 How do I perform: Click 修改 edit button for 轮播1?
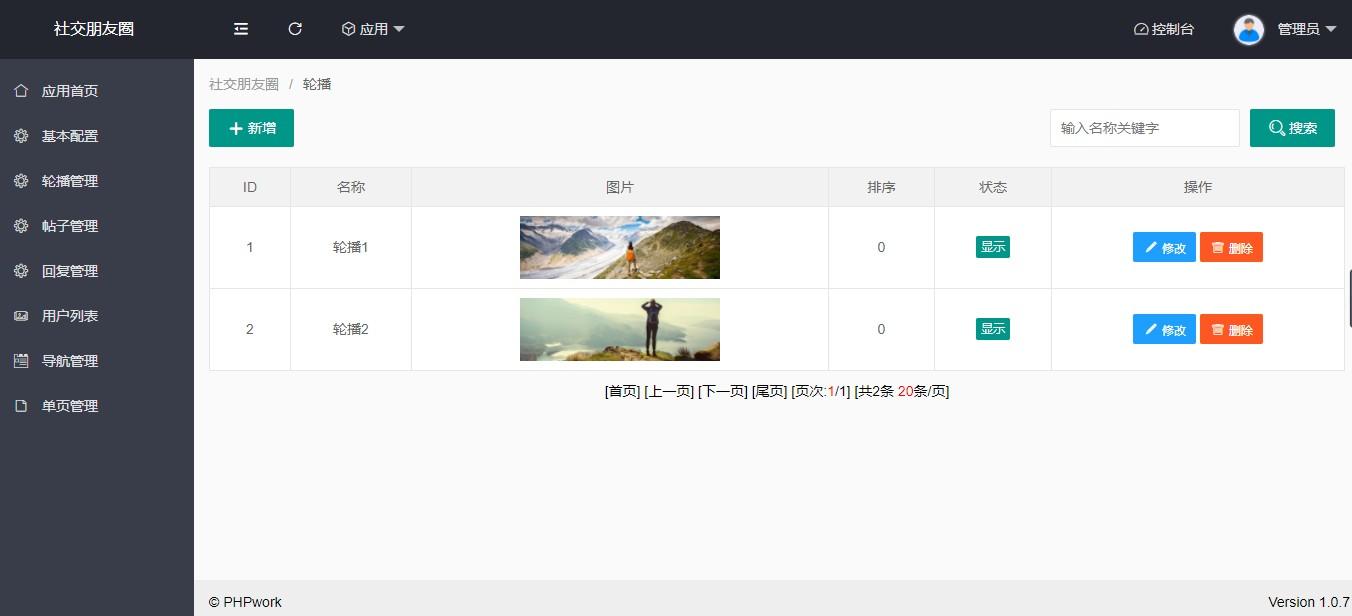(1164, 247)
